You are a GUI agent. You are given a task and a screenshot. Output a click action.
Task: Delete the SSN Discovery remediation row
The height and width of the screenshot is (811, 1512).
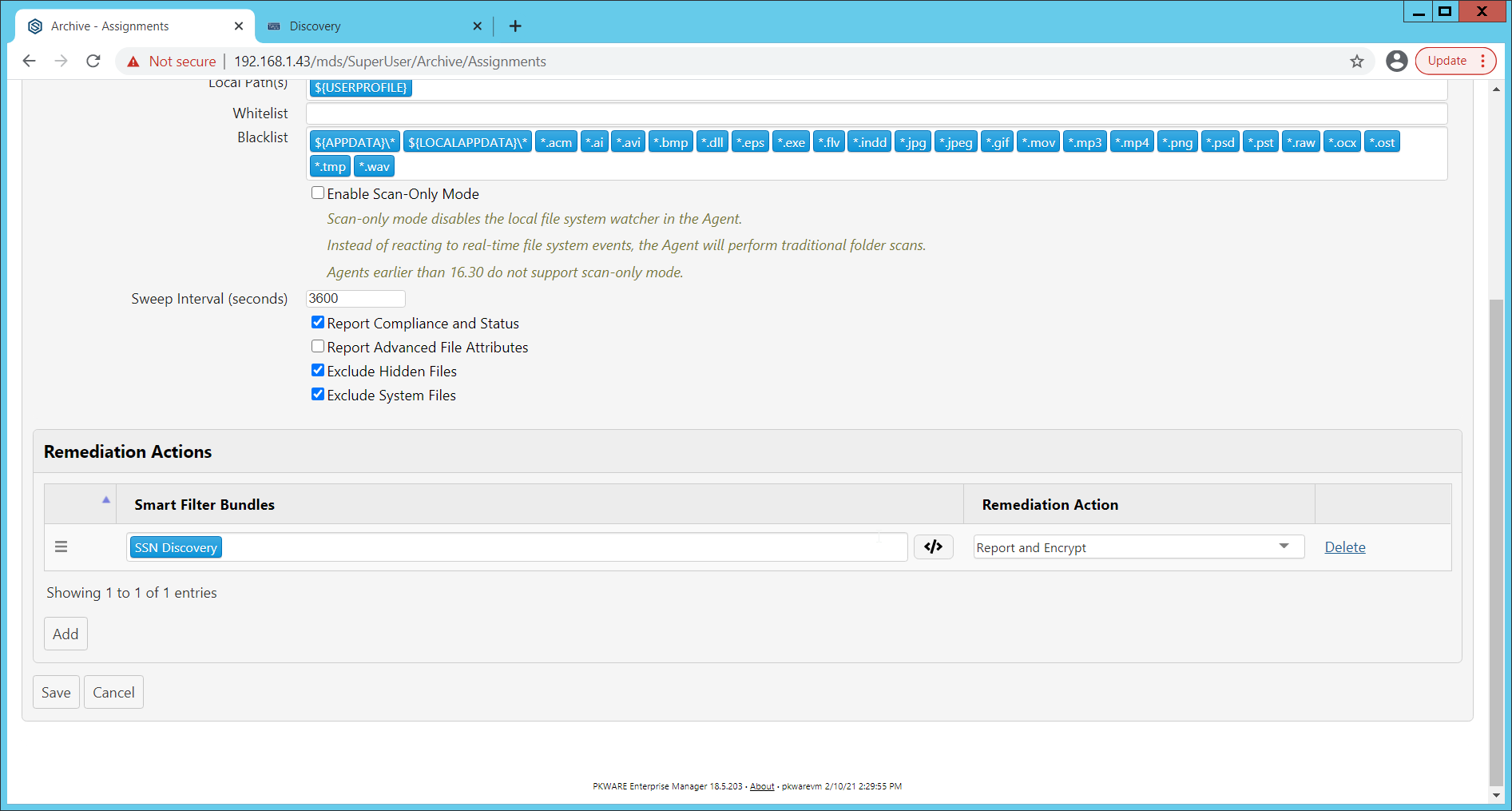pyautogui.click(x=1345, y=547)
